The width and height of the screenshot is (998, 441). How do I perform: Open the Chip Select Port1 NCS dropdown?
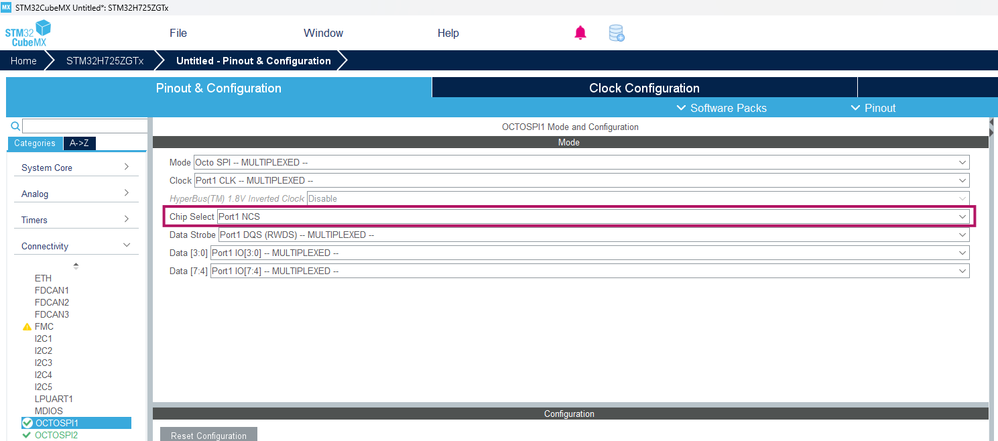point(593,217)
